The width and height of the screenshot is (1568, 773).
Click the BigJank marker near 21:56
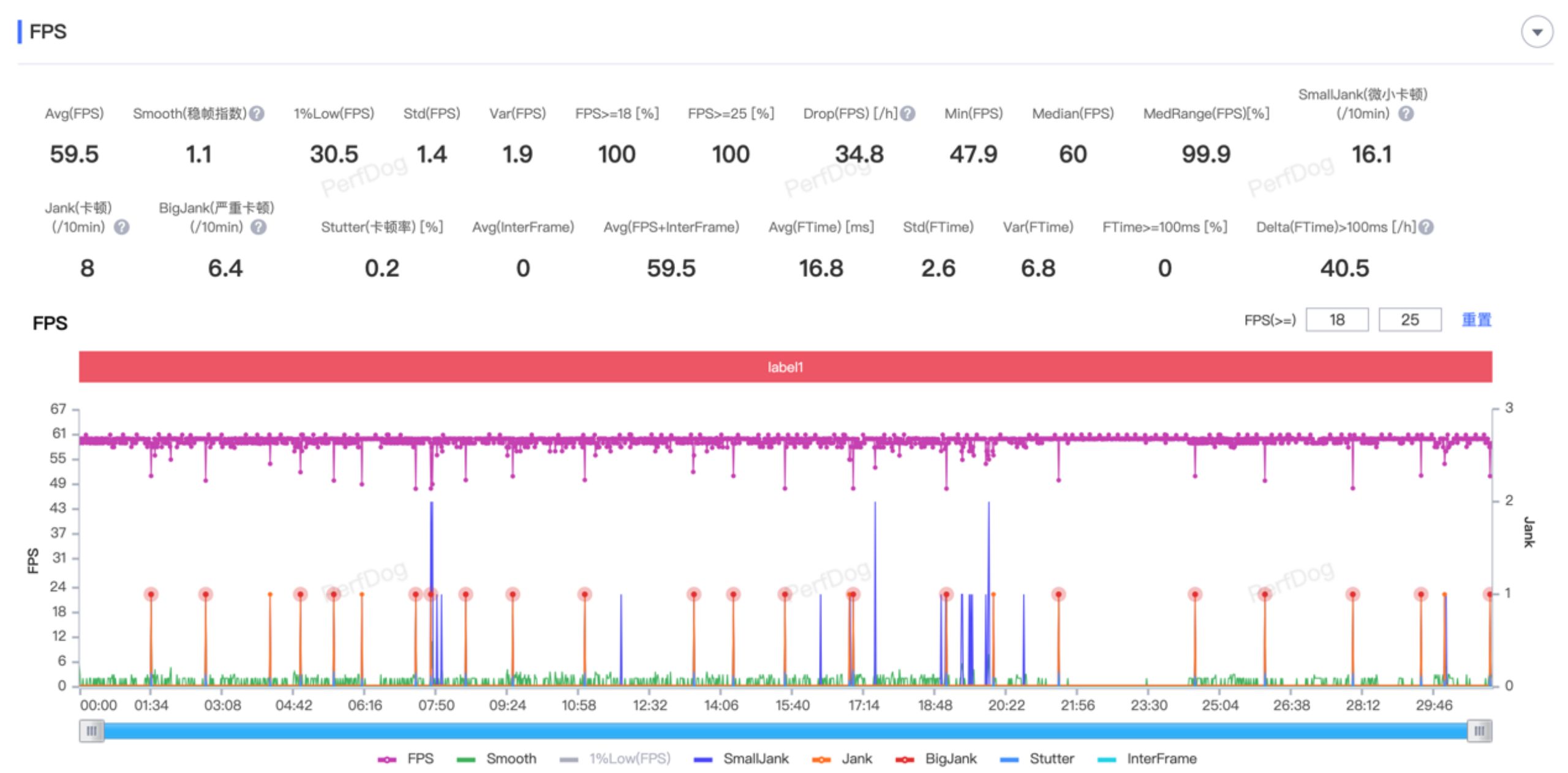tap(1058, 594)
